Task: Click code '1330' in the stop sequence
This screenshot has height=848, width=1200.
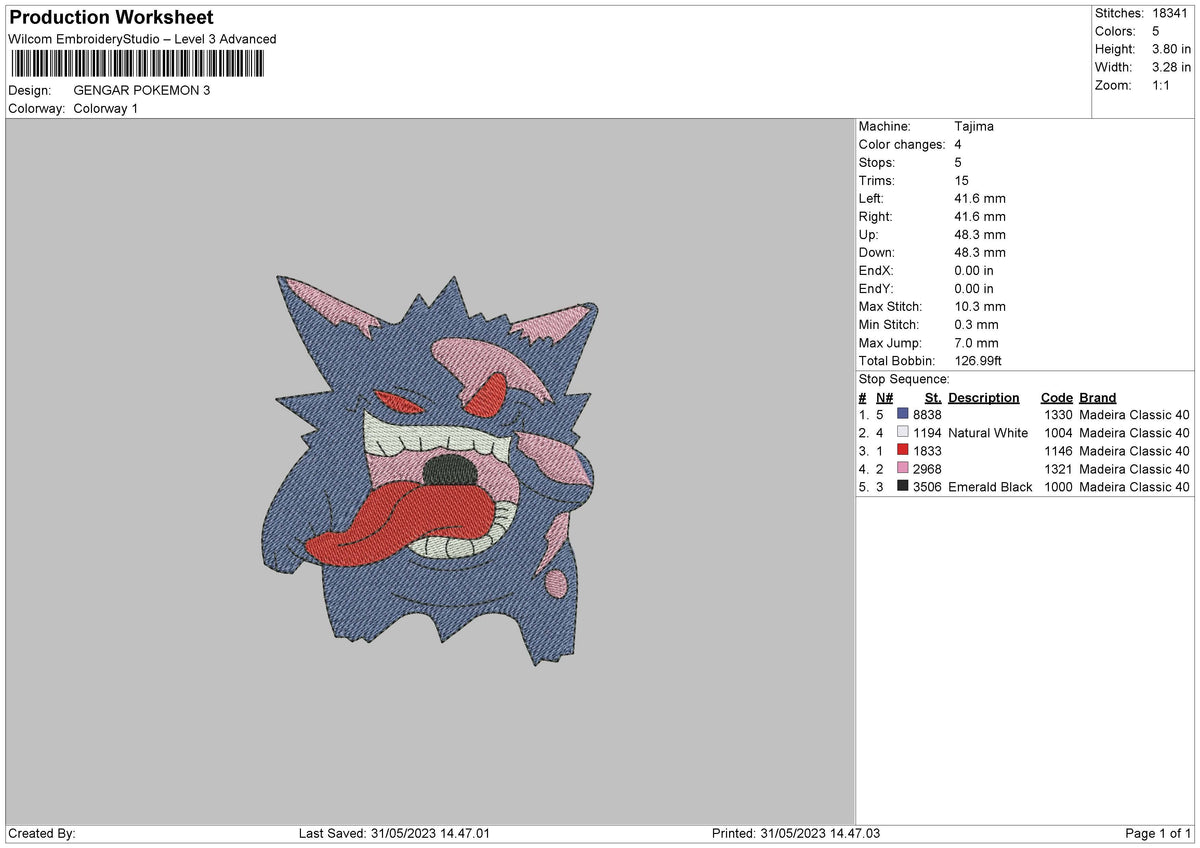Action: coord(1058,414)
